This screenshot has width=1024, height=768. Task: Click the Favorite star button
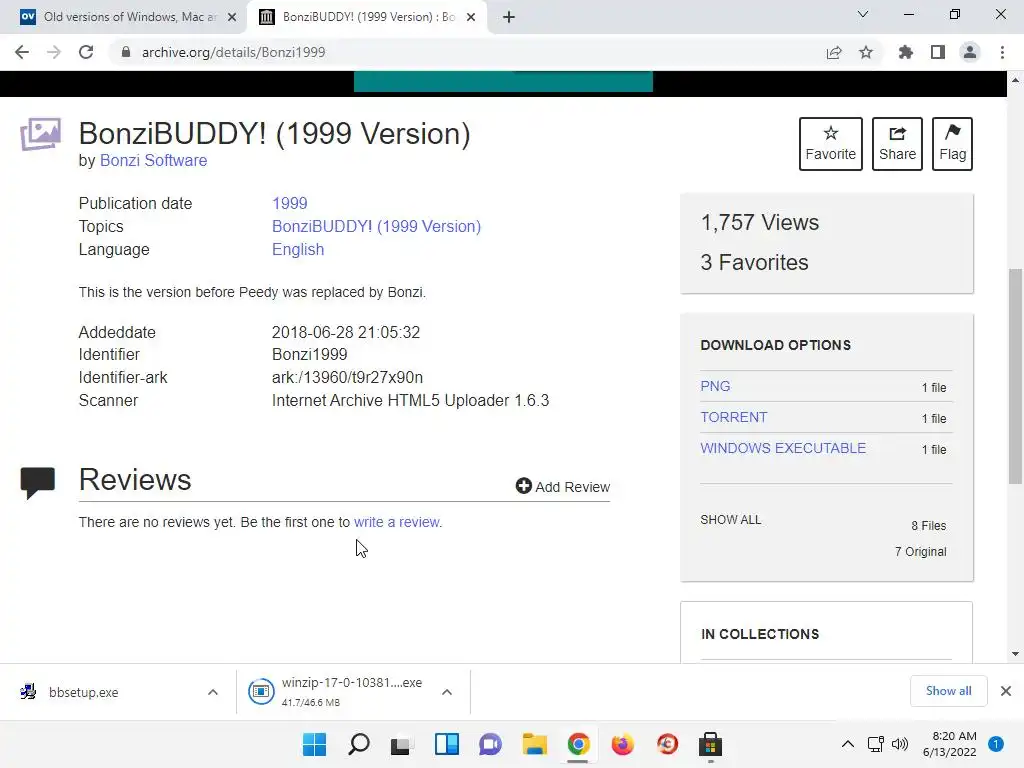(831, 144)
